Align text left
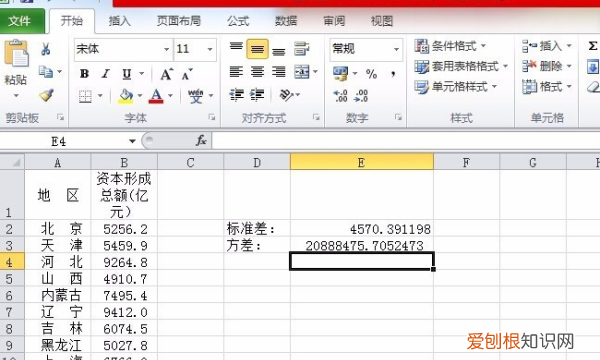 click(236, 72)
